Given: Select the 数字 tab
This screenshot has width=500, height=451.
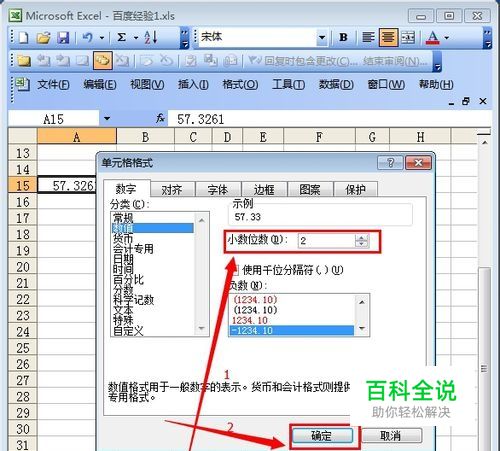Looking at the screenshot, I should (x=126, y=189).
